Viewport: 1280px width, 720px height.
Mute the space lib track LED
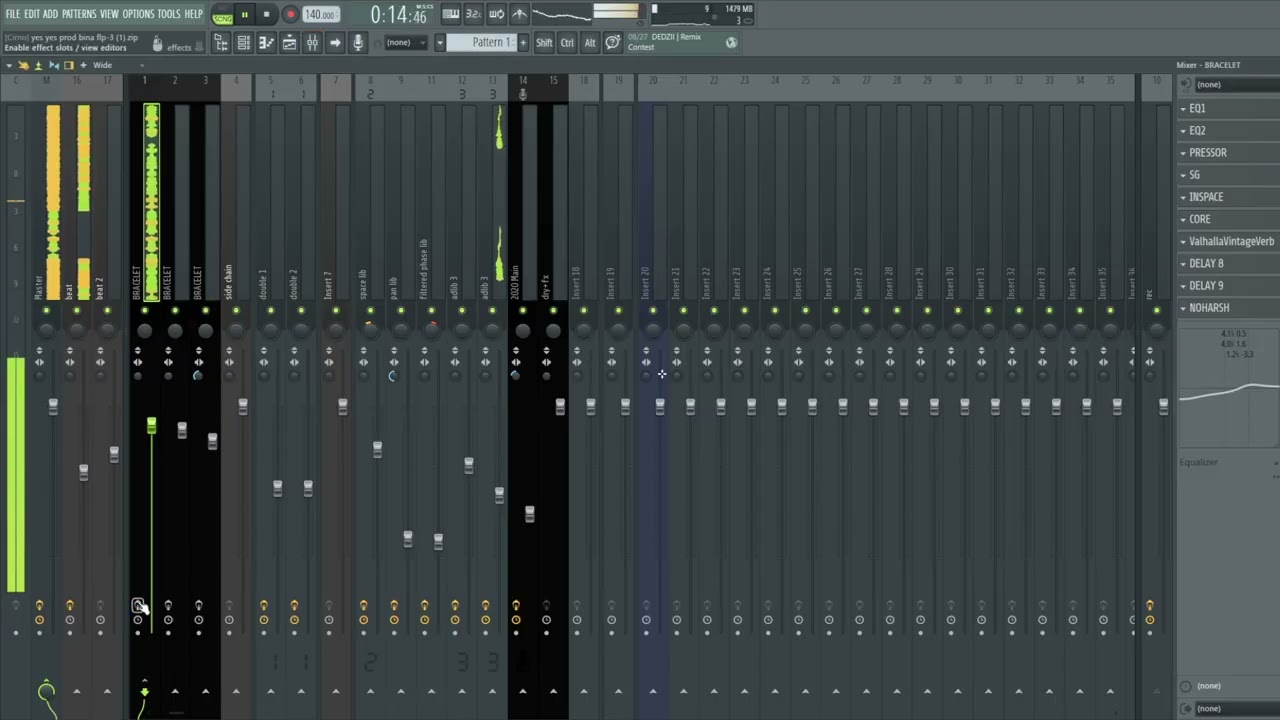(x=370, y=311)
